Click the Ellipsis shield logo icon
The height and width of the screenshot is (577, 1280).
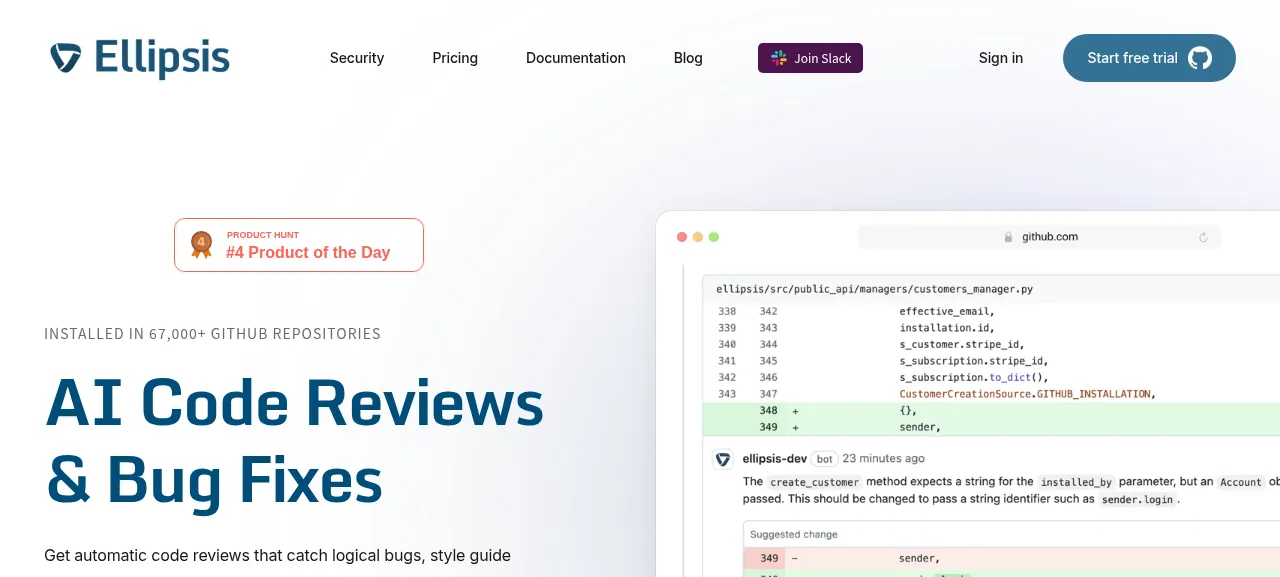(x=66, y=58)
